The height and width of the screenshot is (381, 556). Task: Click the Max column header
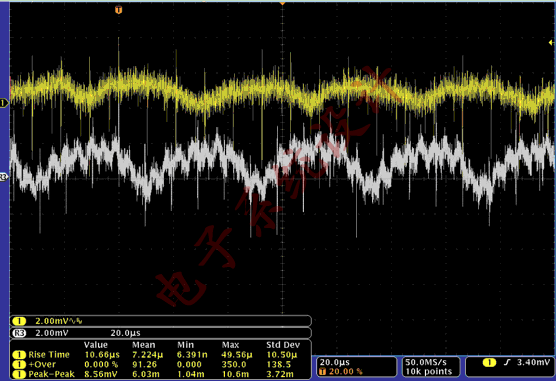[x=230, y=345]
